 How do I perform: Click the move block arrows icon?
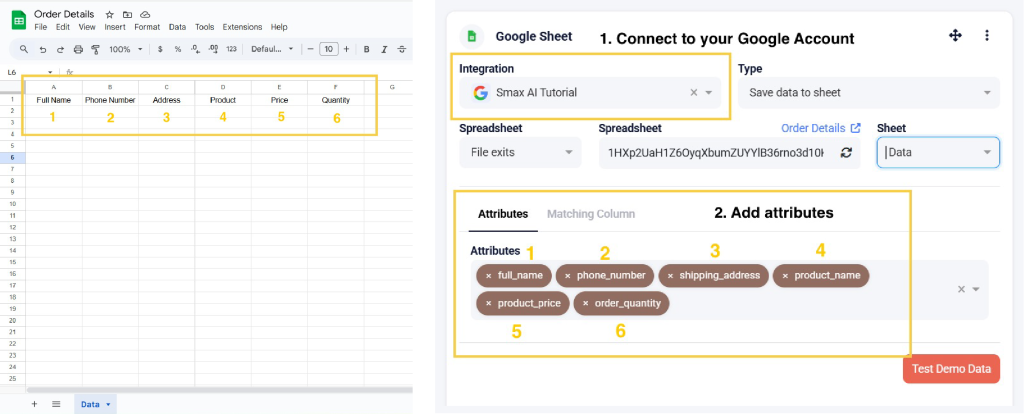955,35
